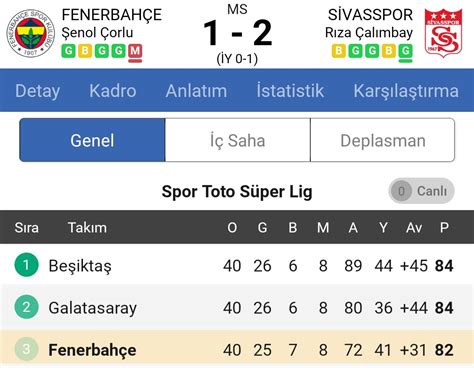Open the Karşılaştırma tab
Screen dimensions: 474x368
coord(406,91)
